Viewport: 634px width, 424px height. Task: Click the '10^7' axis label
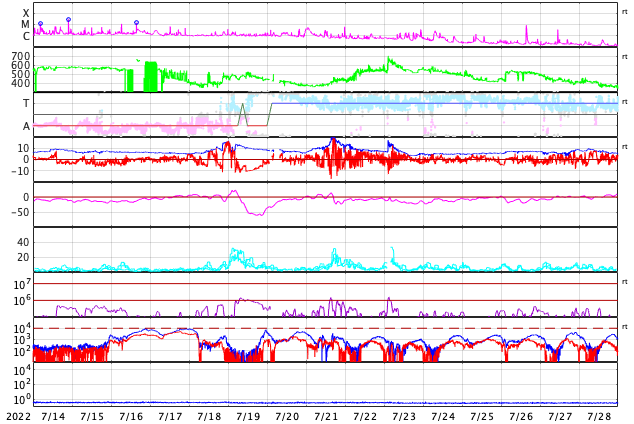point(22,284)
